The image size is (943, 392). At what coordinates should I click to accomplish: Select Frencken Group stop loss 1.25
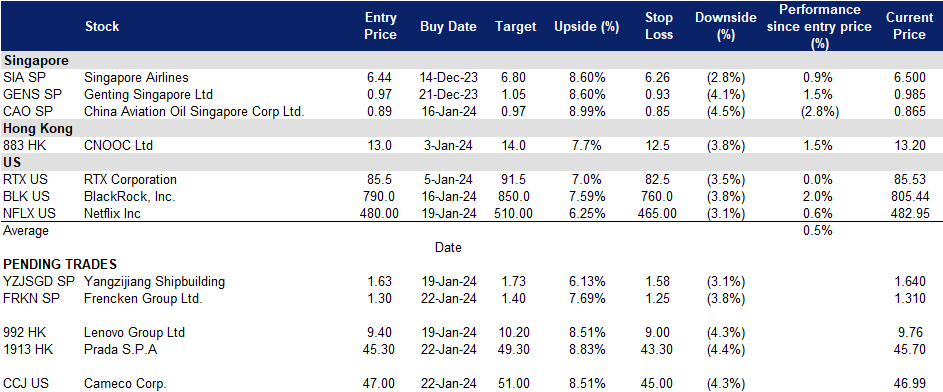[662, 298]
